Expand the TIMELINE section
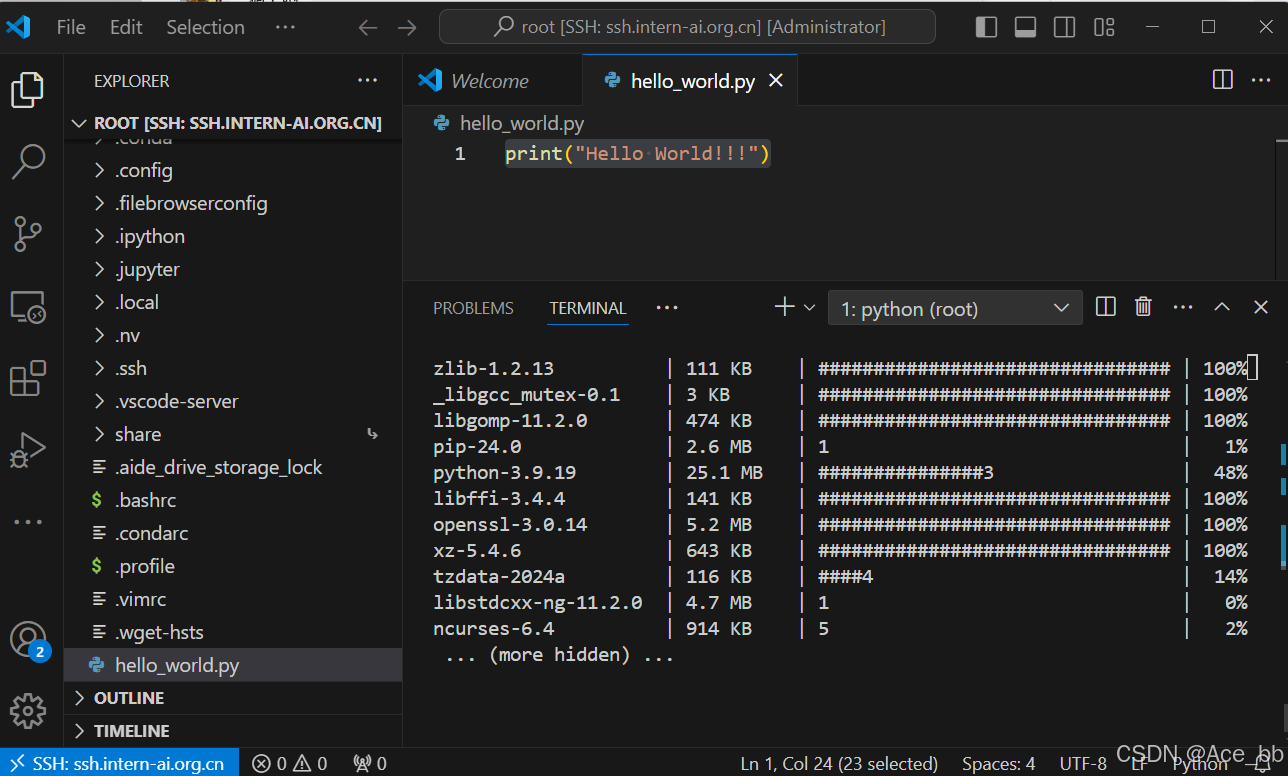Screen dimensions: 1288x776 point(233,731)
